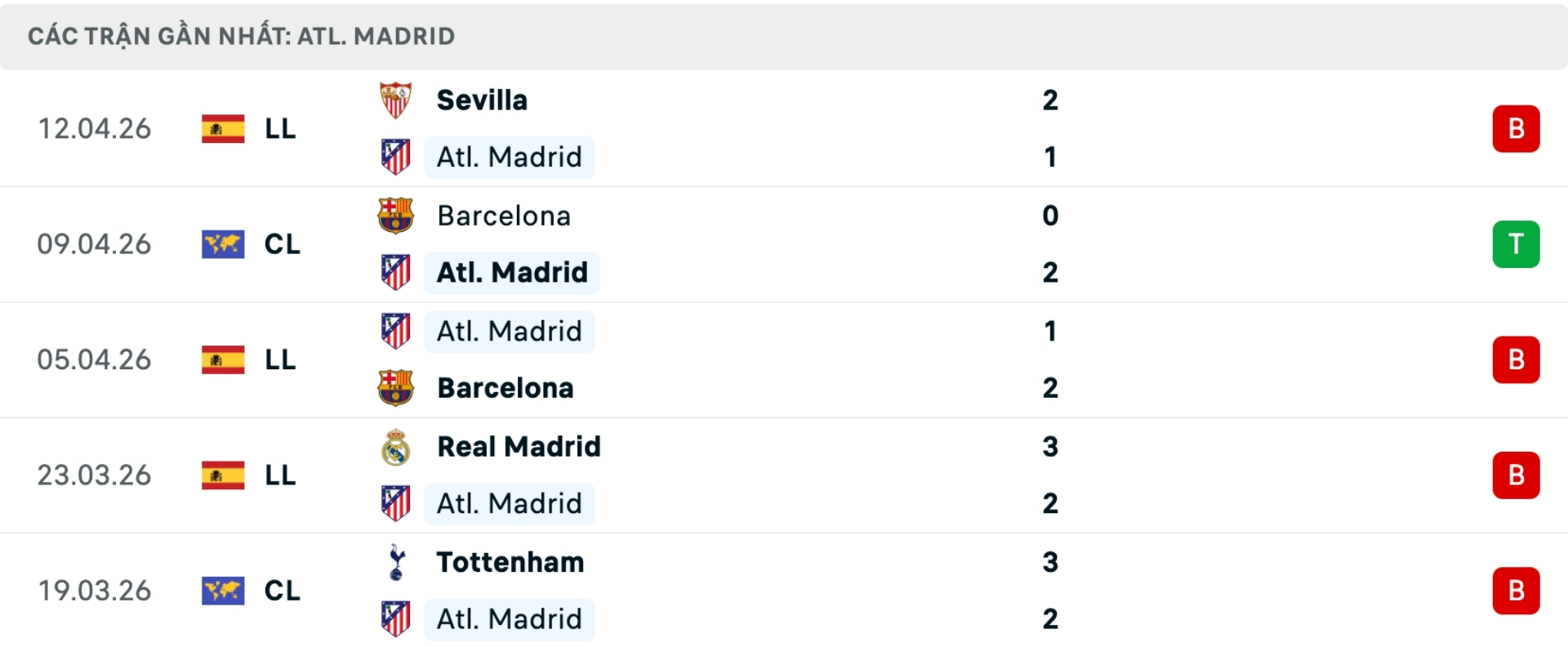Click Barcelona crest in the 05.04.26 match
The image size is (1568, 647).
tap(396, 388)
